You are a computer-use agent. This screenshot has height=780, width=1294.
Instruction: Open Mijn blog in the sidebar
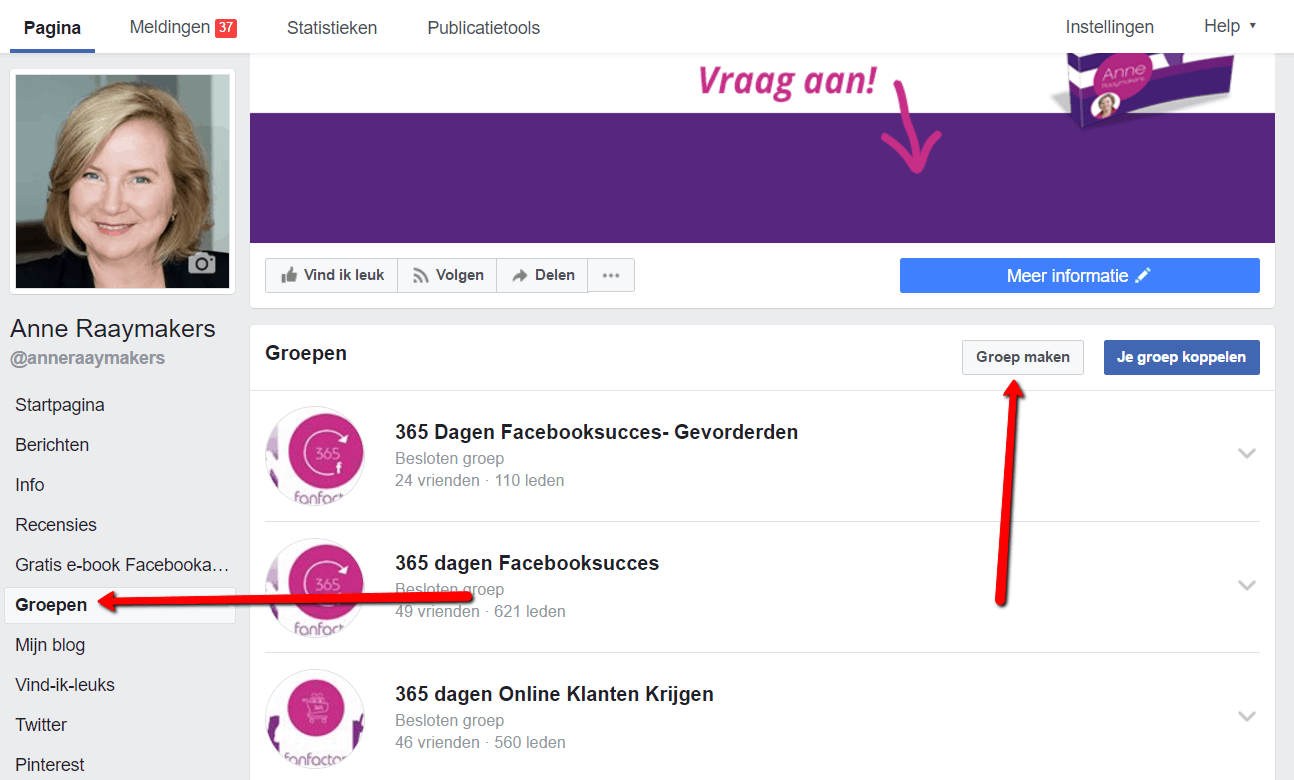(x=50, y=645)
